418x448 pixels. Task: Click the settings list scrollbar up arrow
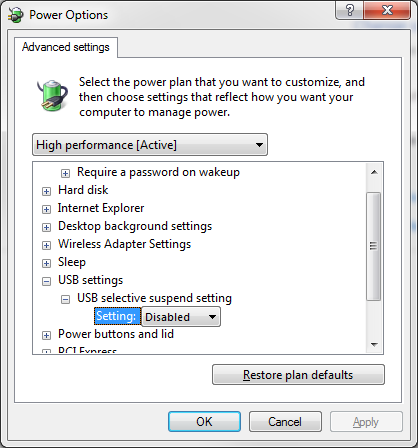(x=374, y=172)
